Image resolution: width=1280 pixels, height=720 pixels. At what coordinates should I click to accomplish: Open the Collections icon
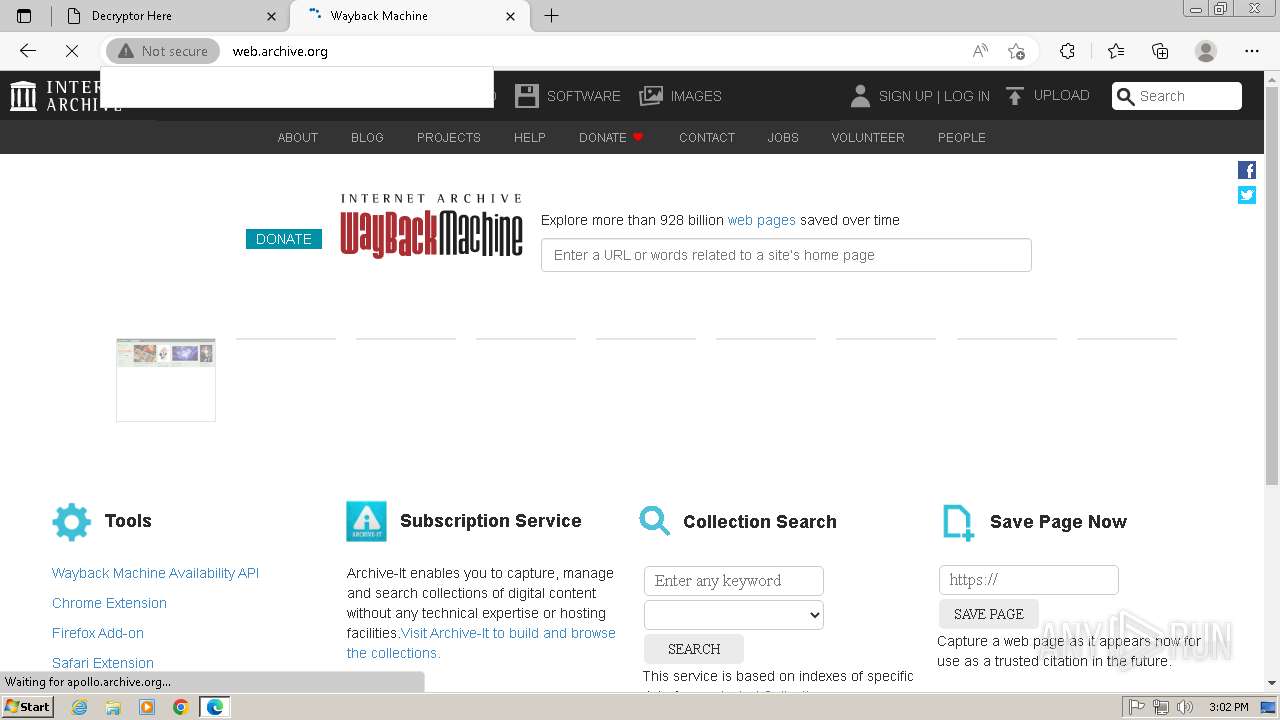[1160, 51]
